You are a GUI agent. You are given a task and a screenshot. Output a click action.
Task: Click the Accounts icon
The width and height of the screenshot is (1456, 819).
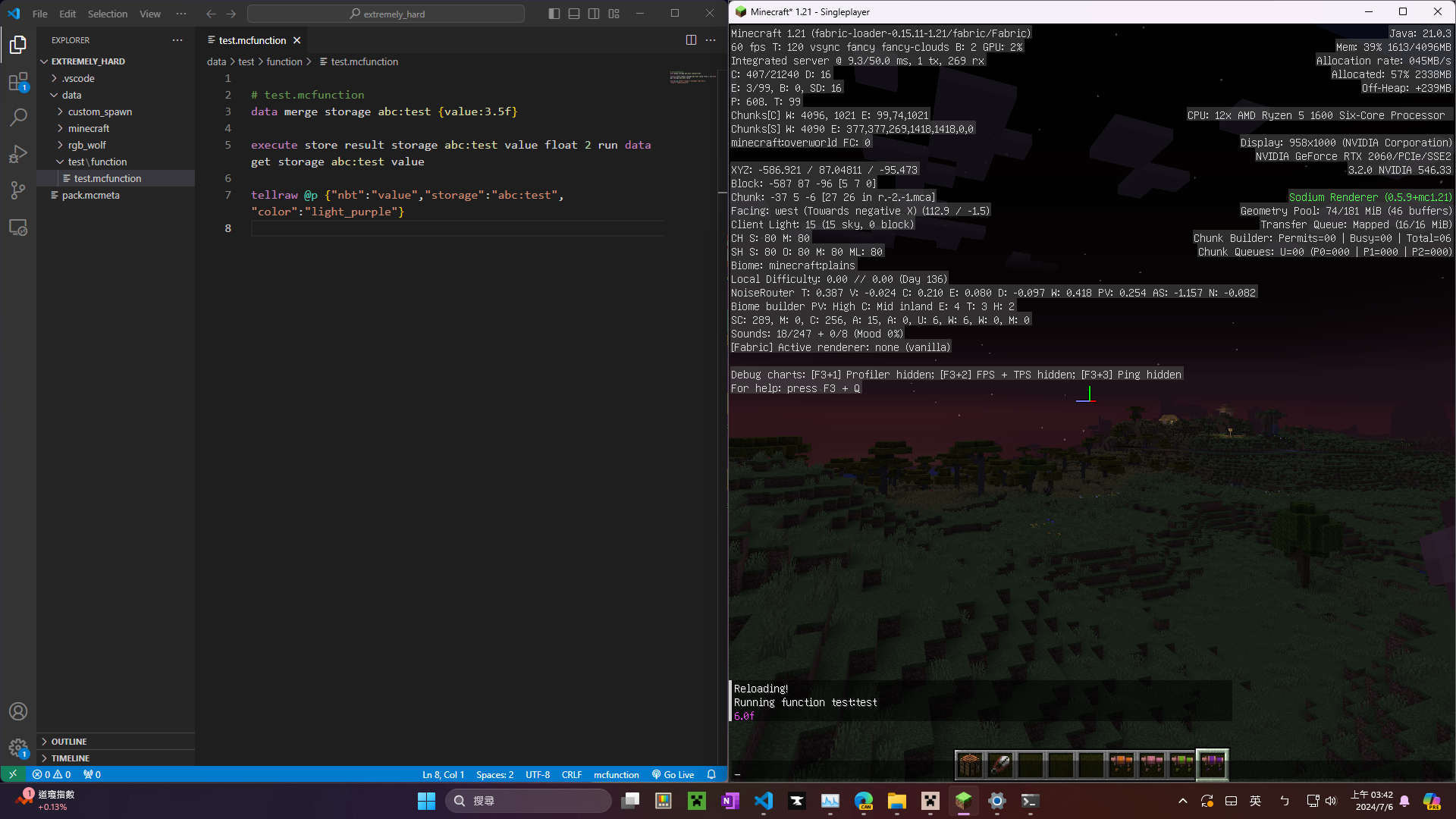18,711
